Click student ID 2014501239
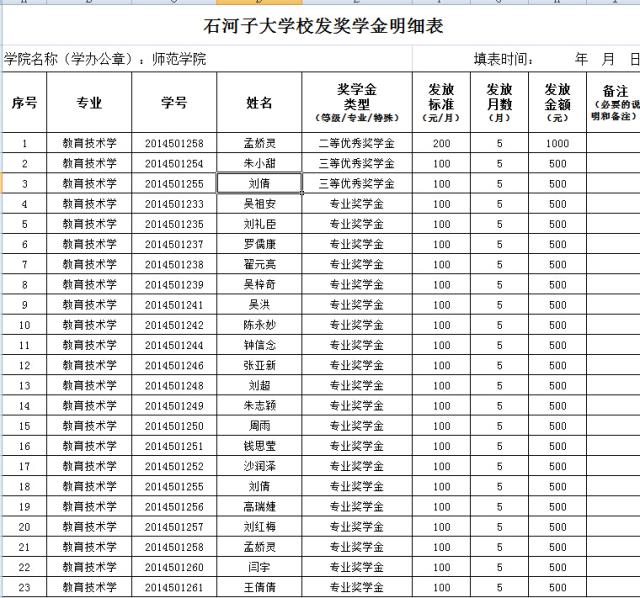This screenshot has width=640, height=598. point(174,285)
